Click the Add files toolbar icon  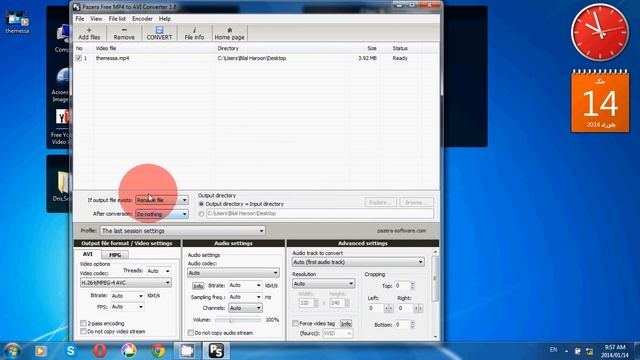(x=89, y=33)
